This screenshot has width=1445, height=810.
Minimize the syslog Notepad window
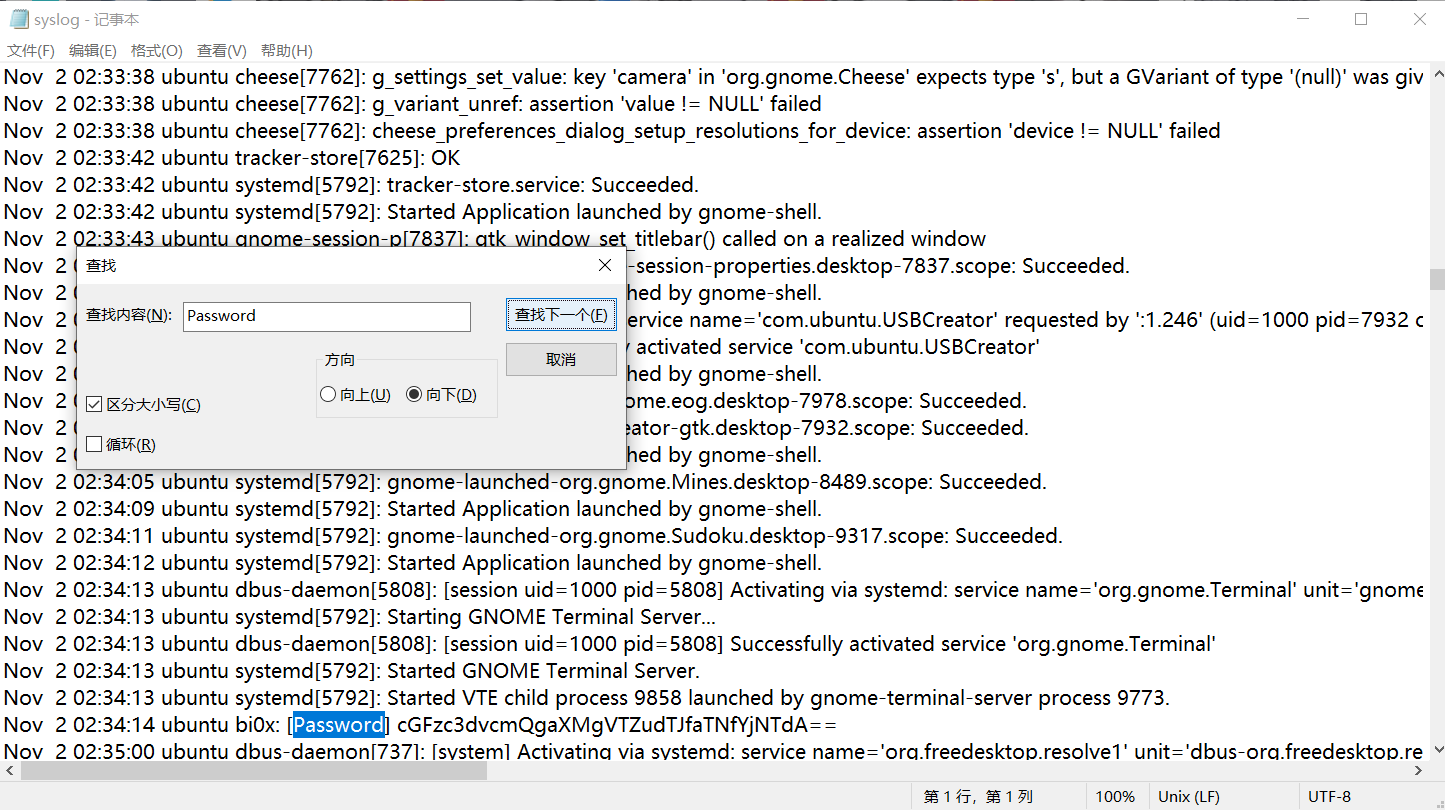pyautogui.click(x=1303, y=19)
